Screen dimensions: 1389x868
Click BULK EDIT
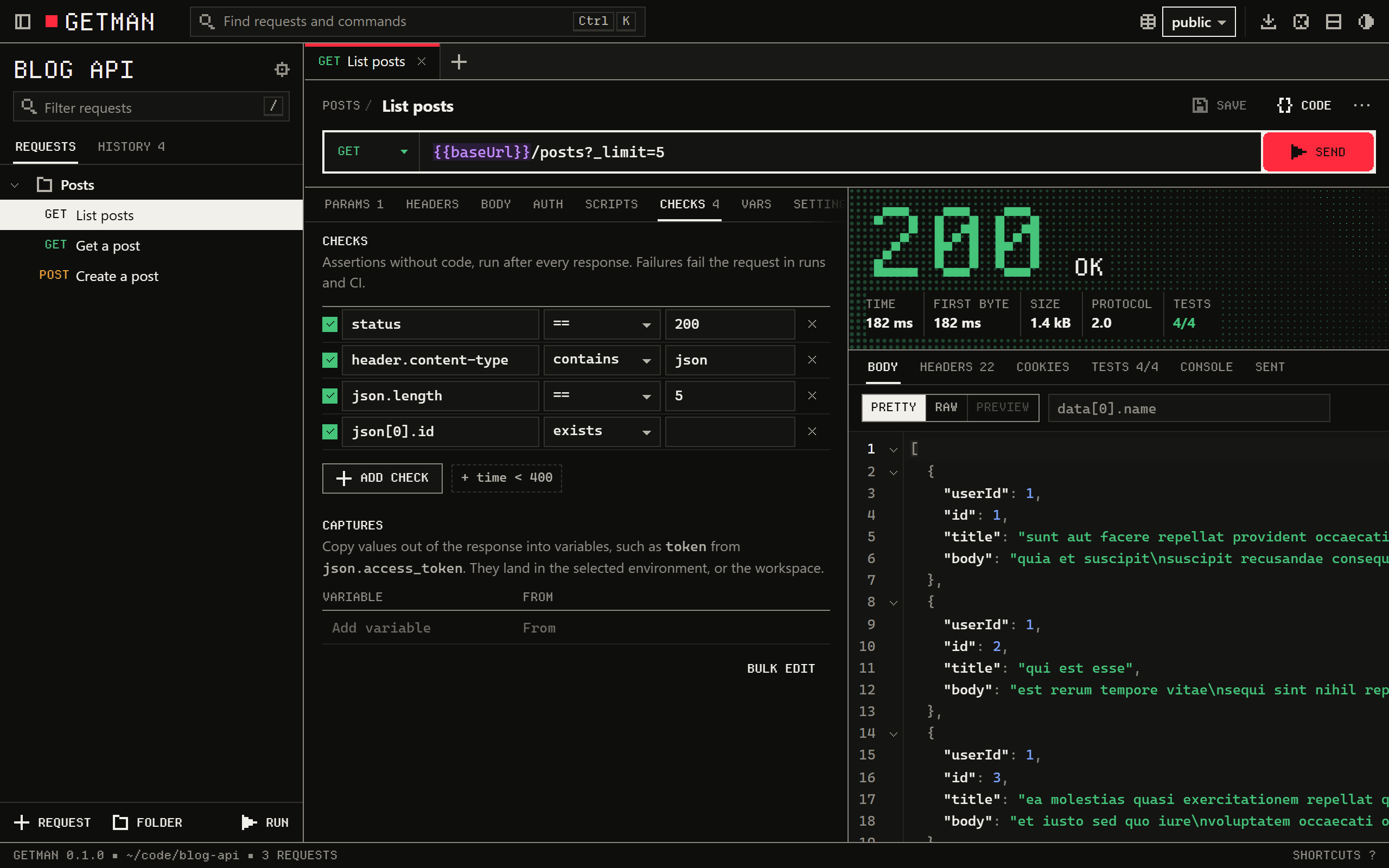point(781,668)
